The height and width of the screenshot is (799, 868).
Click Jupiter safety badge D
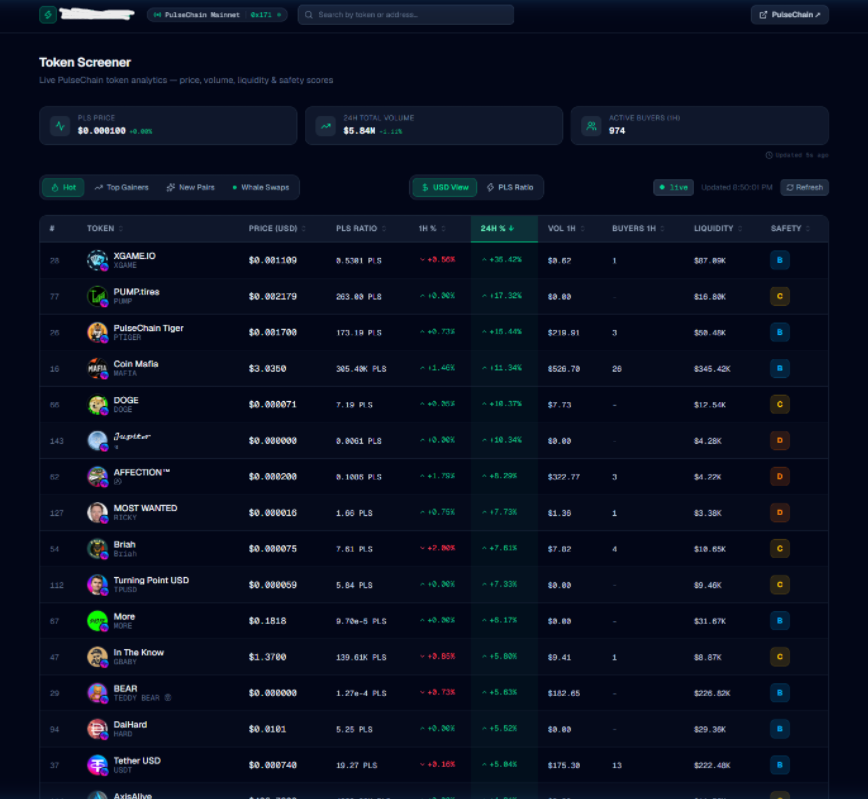coord(779,441)
